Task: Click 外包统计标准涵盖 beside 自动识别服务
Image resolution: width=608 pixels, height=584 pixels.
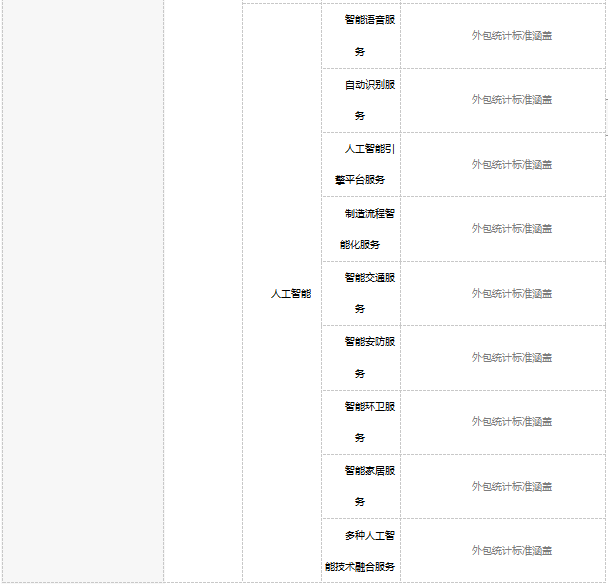Action: (x=512, y=100)
